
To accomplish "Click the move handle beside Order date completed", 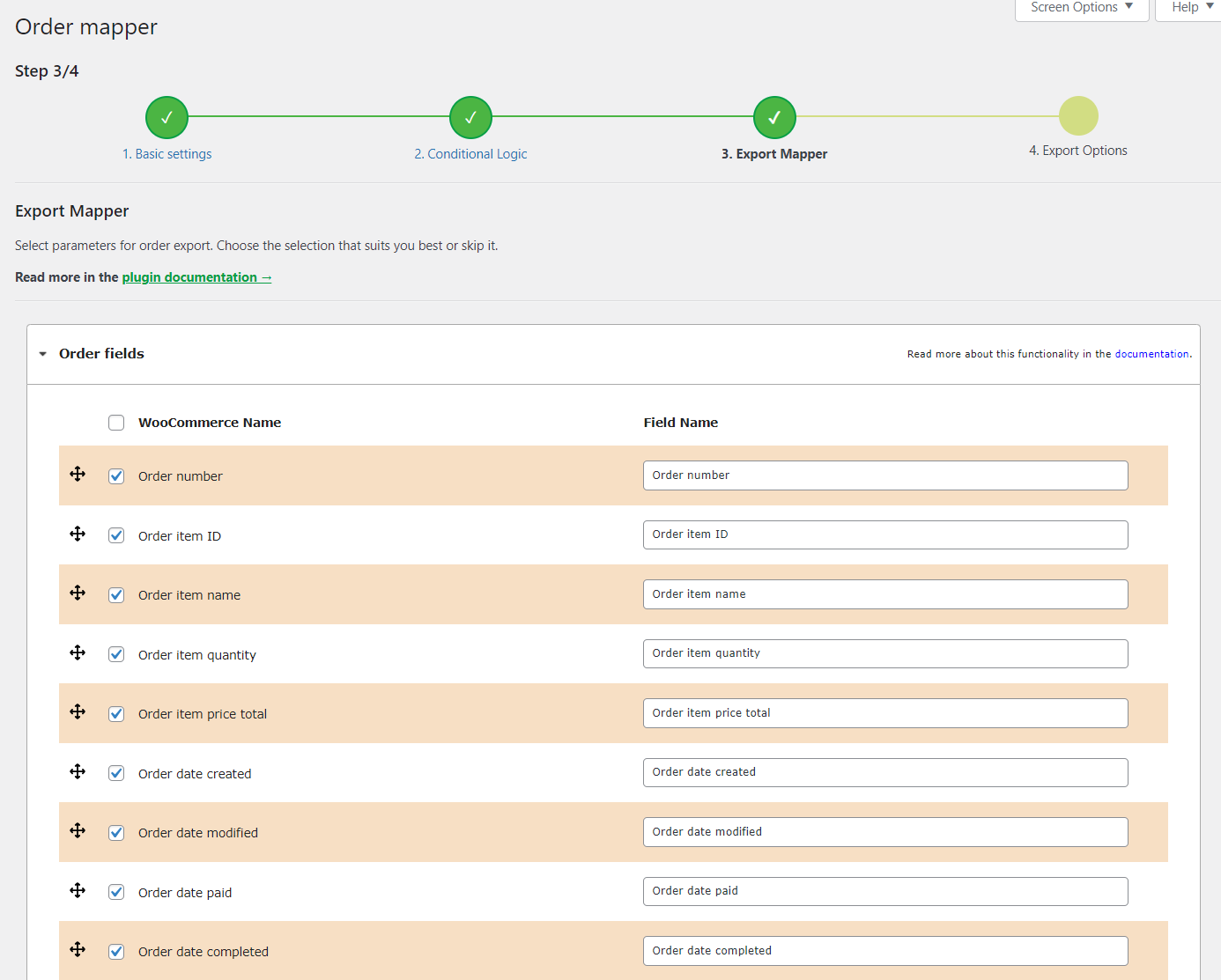I will point(78,949).
